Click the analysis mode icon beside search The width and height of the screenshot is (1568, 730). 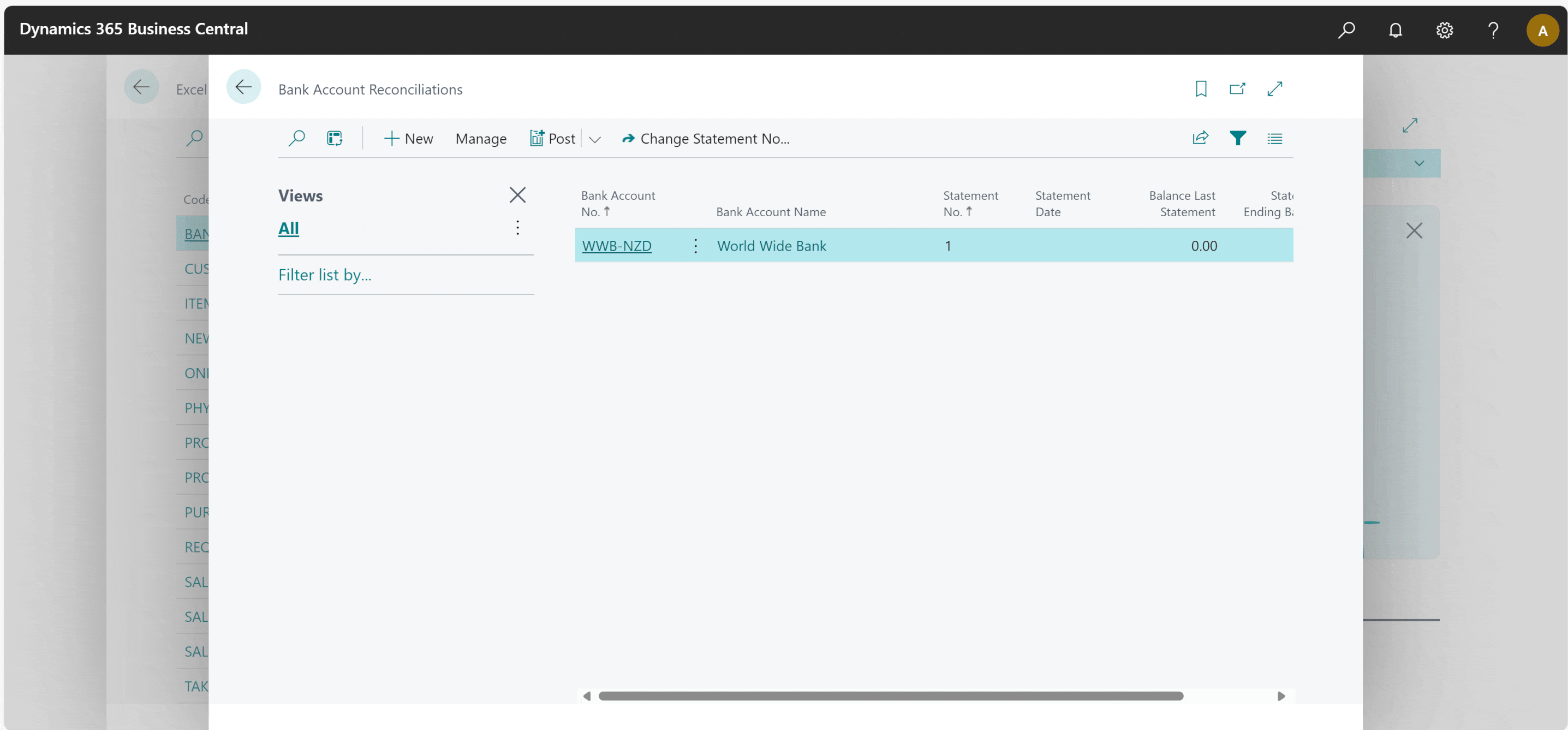tap(334, 138)
